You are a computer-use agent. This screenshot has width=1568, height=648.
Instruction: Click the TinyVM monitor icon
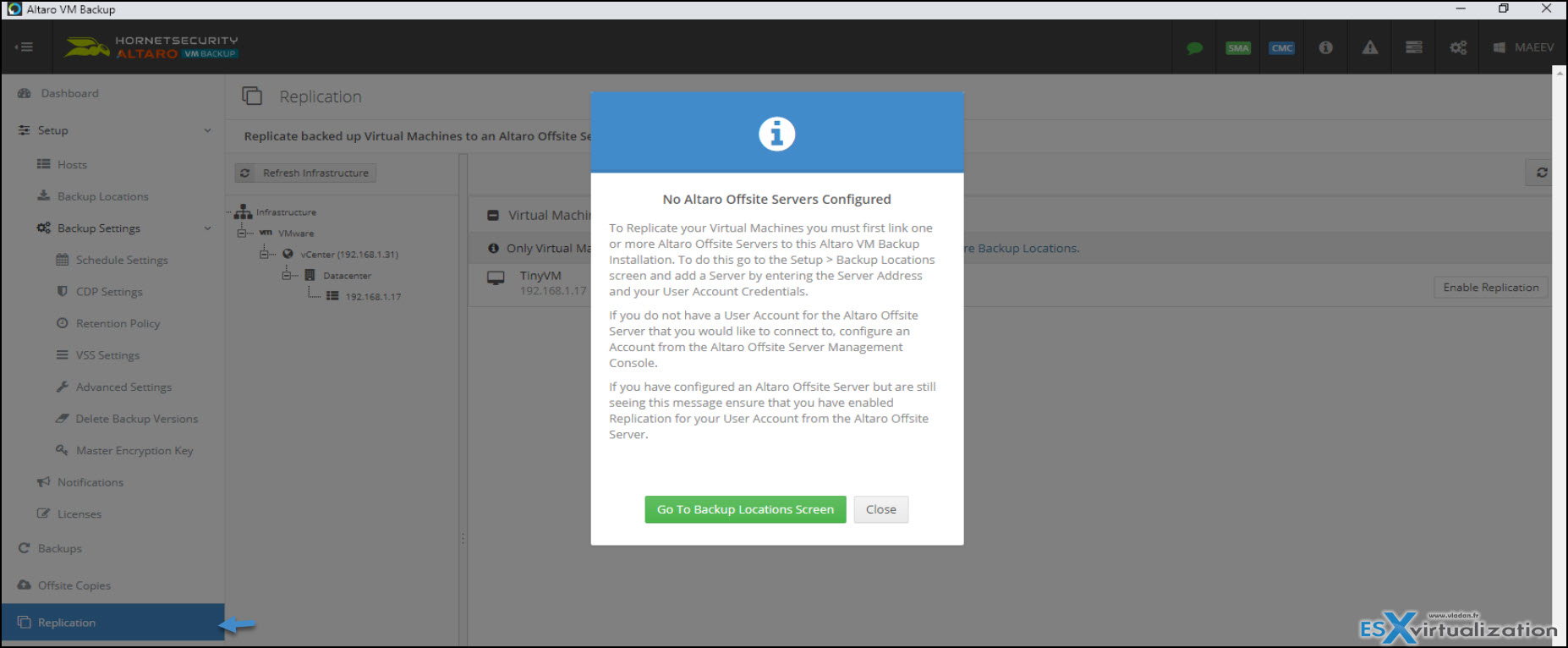(496, 278)
